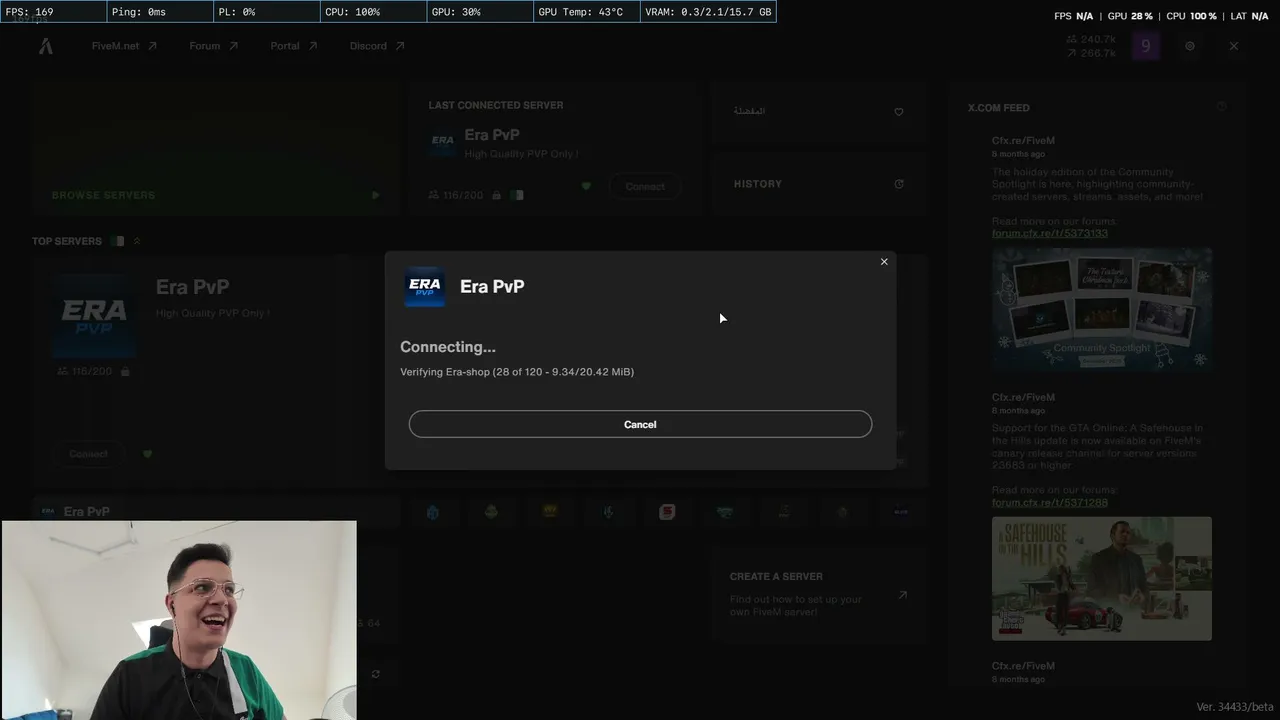Viewport: 1280px width, 720px height.
Task: Select the red 5 server icon
Action: (667, 512)
